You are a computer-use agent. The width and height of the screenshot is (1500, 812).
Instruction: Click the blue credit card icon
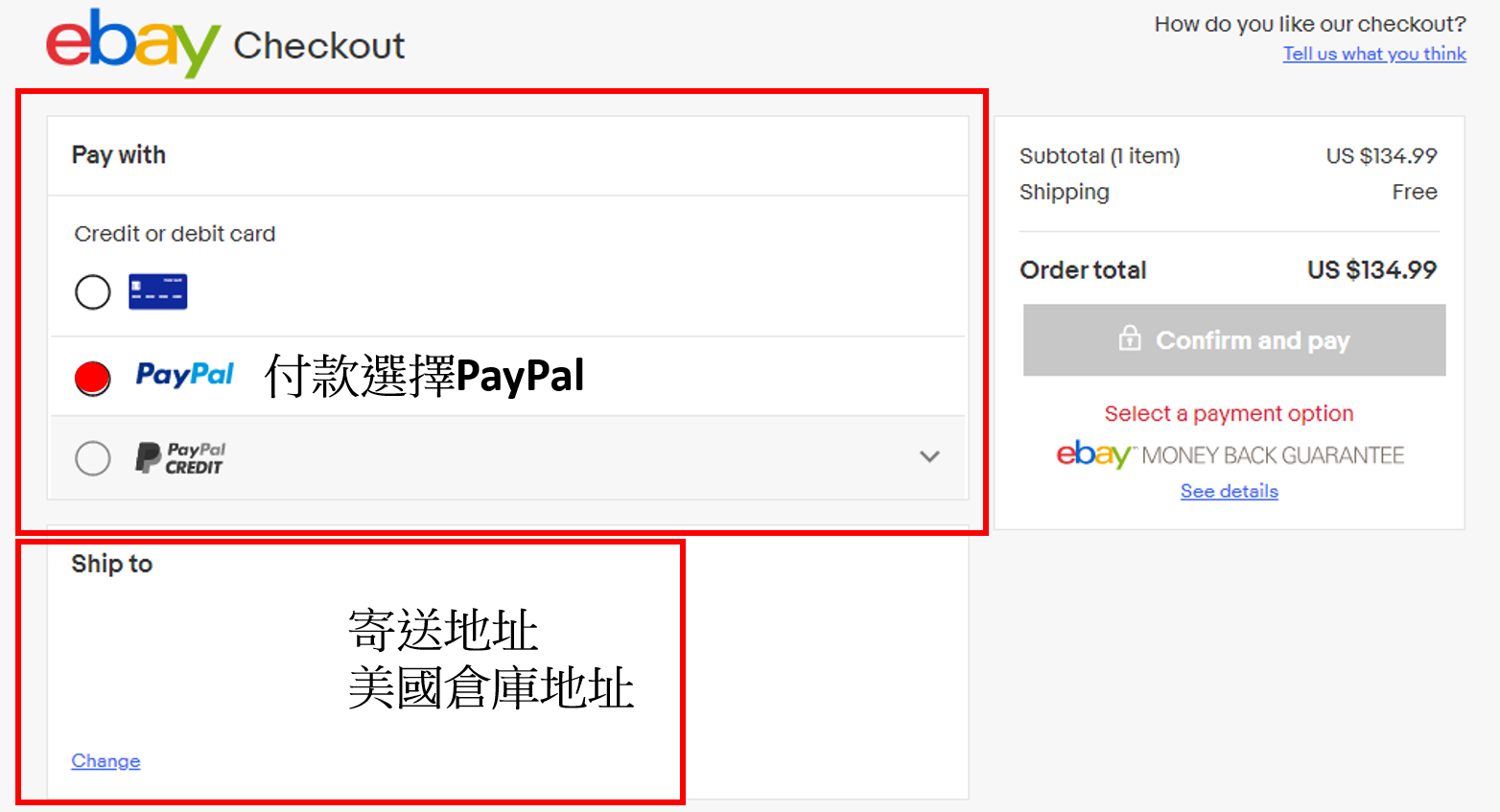[158, 291]
